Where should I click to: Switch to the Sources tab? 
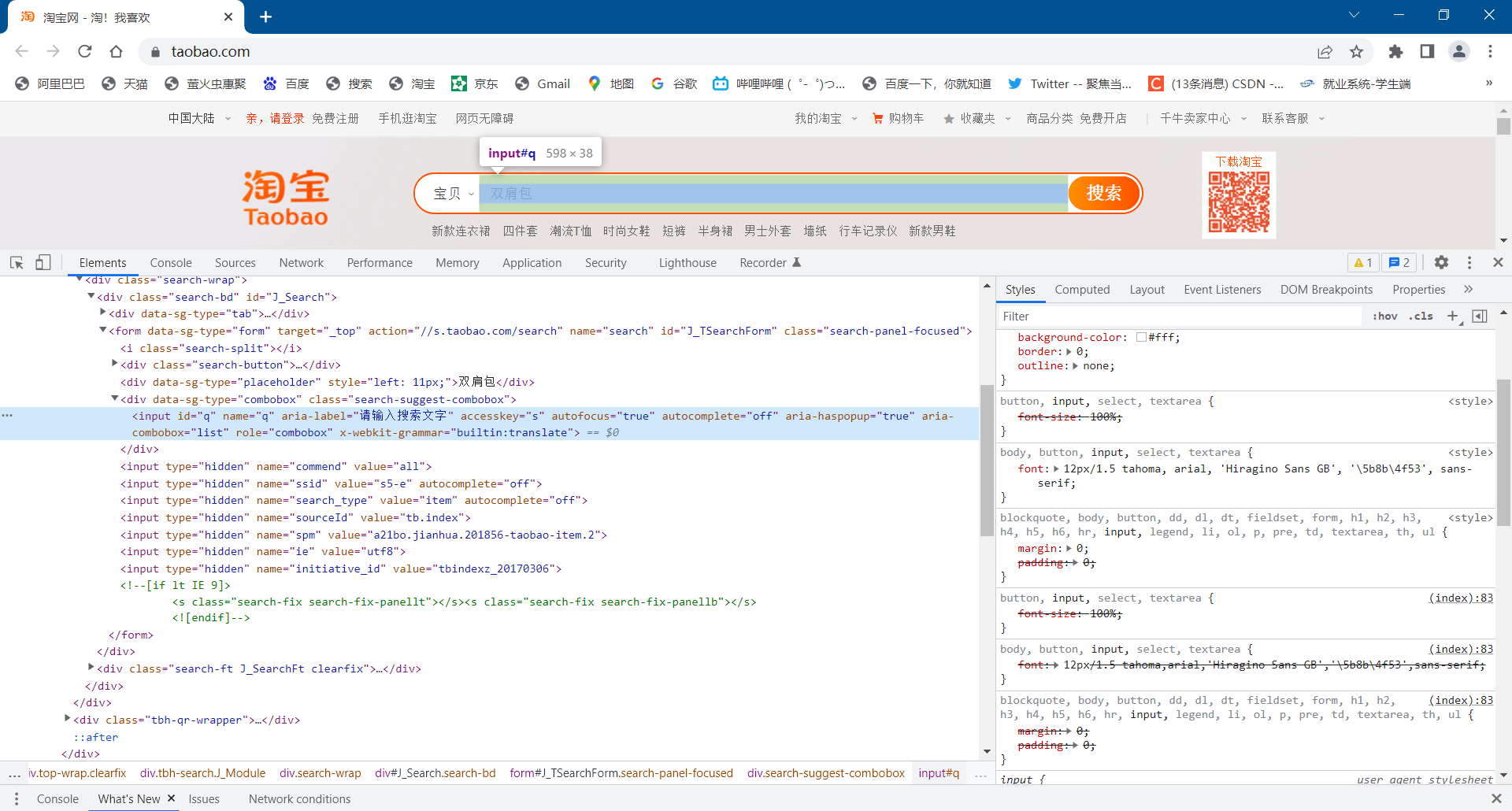(x=235, y=263)
